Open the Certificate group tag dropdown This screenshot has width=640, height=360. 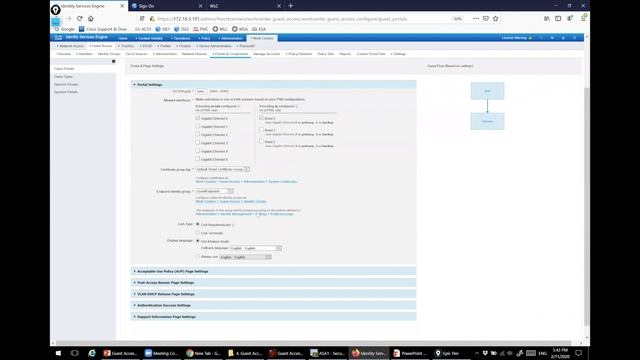click(222, 169)
